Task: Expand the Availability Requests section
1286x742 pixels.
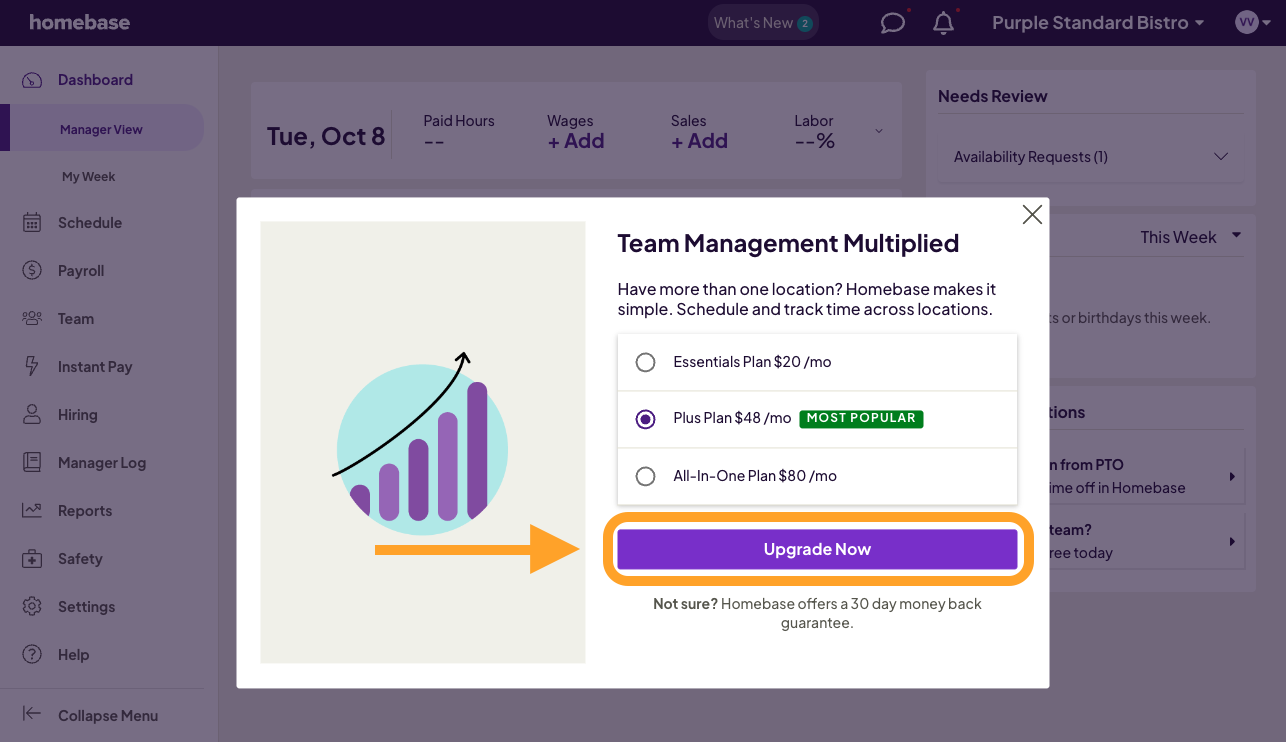Action: click(1220, 157)
